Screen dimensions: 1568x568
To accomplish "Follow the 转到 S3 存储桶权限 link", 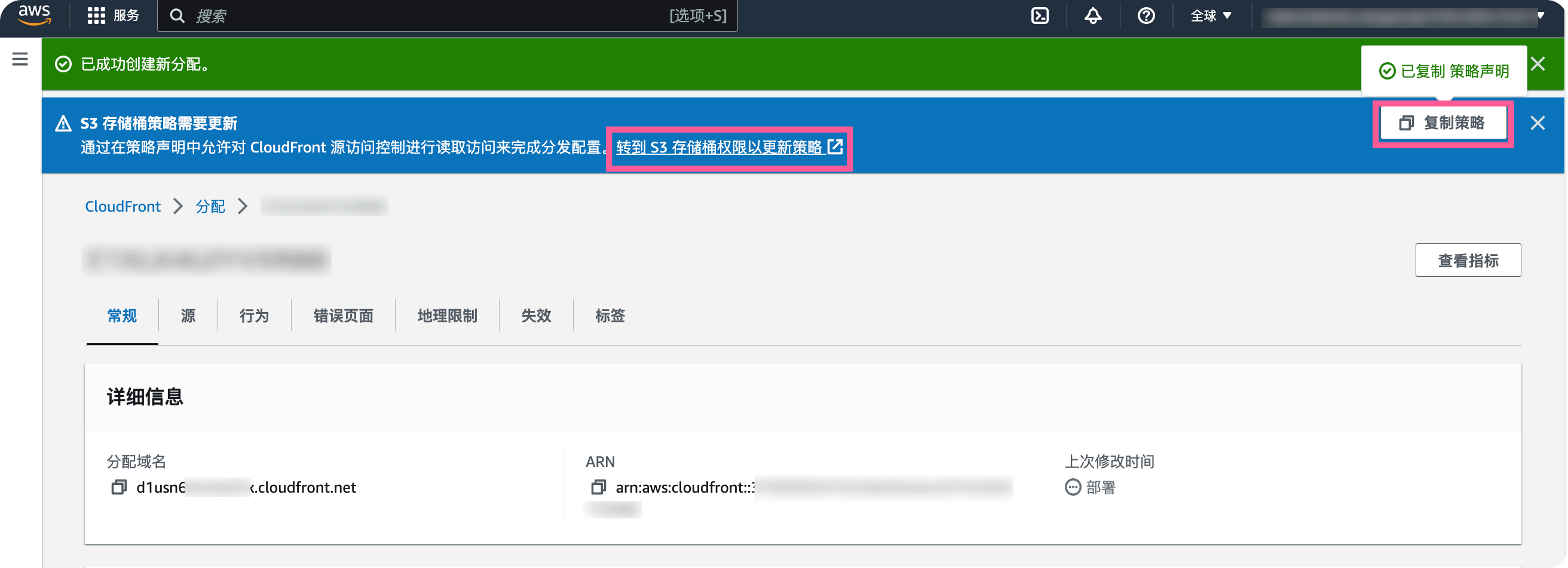I will point(729,147).
